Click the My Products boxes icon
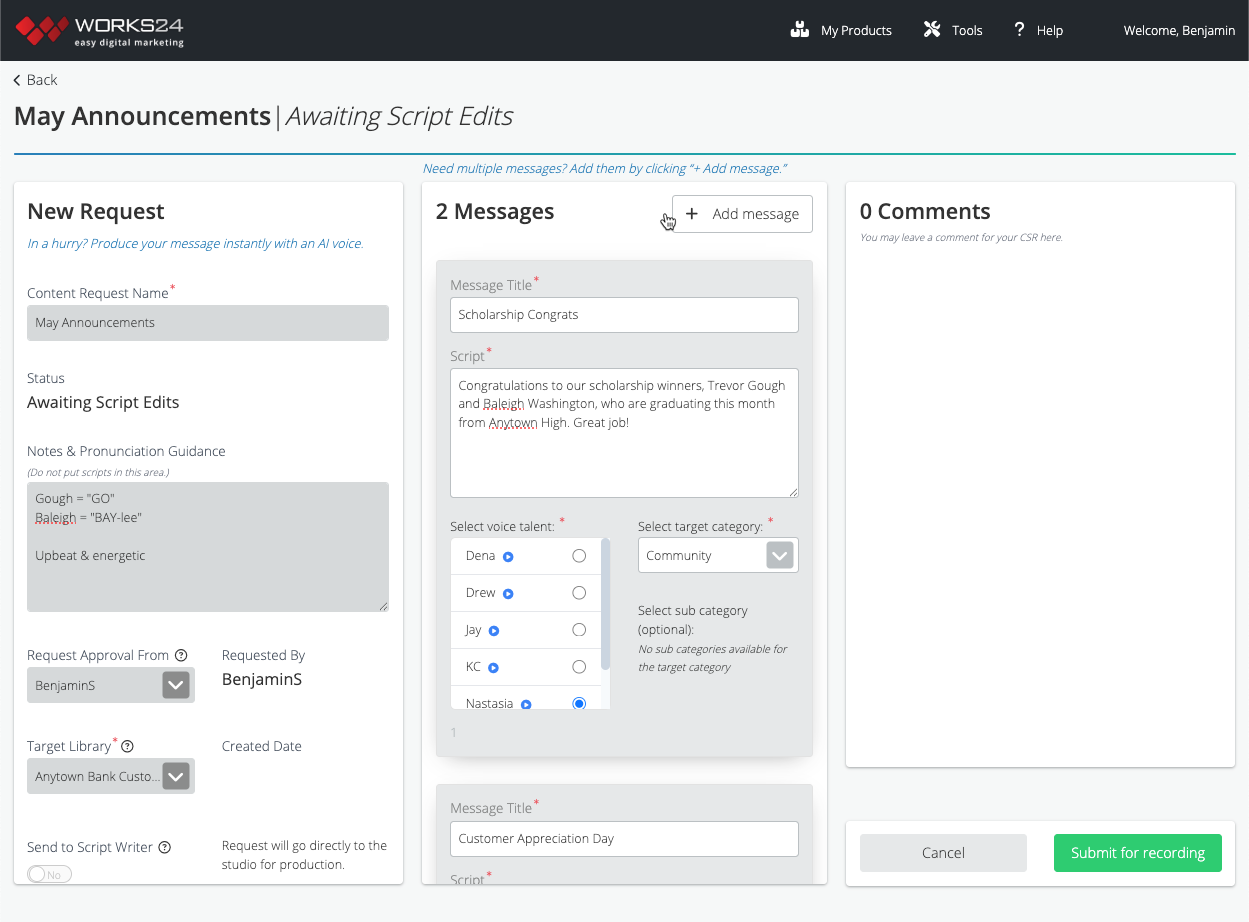 coord(800,30)
